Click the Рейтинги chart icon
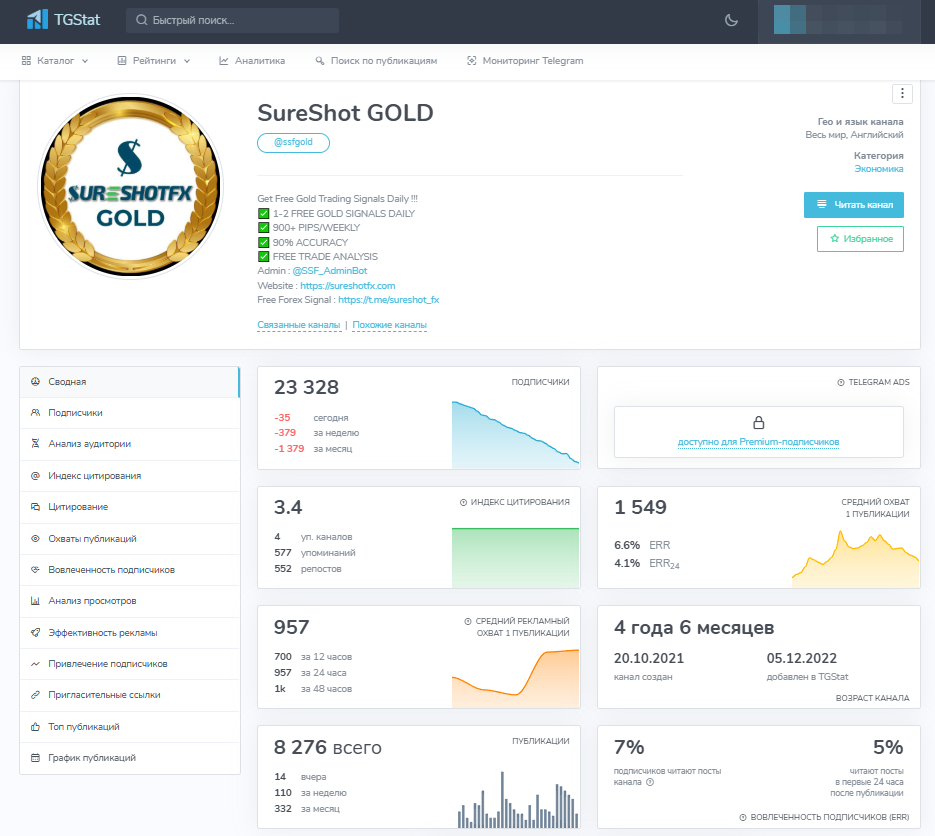Viewport: 935px width, 836px height. click(x=122, y=60)
